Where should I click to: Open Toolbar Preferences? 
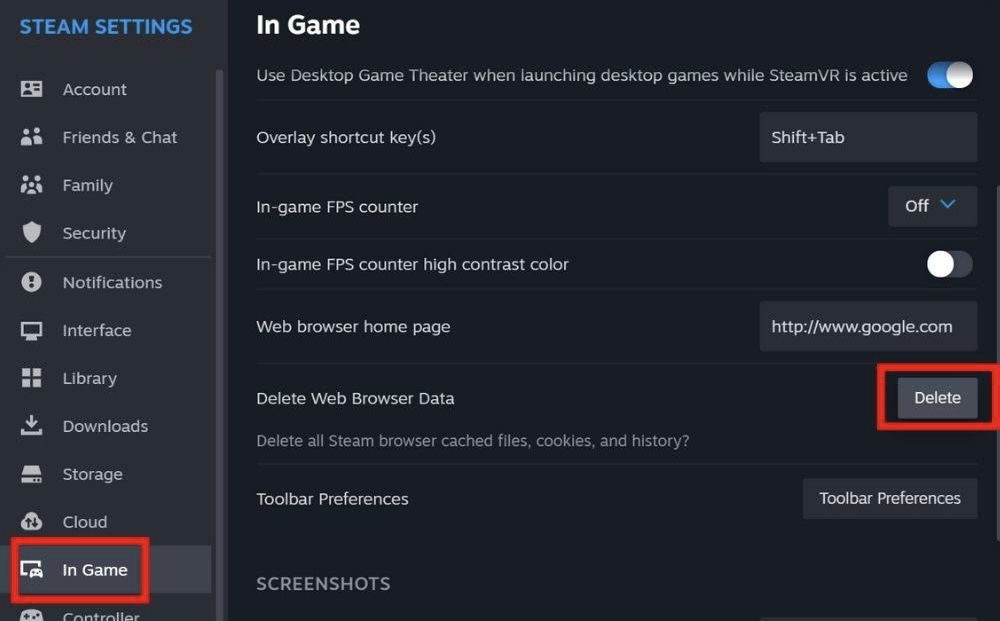tap(889, 498)
